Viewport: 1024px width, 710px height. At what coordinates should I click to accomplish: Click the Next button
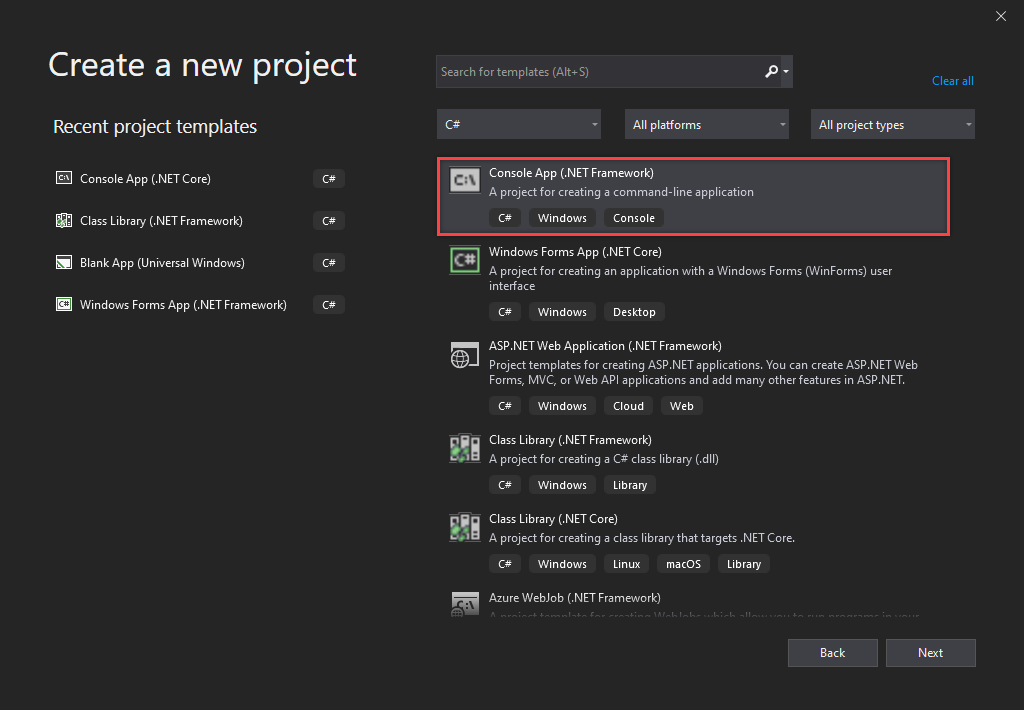[x=931, y=653]
